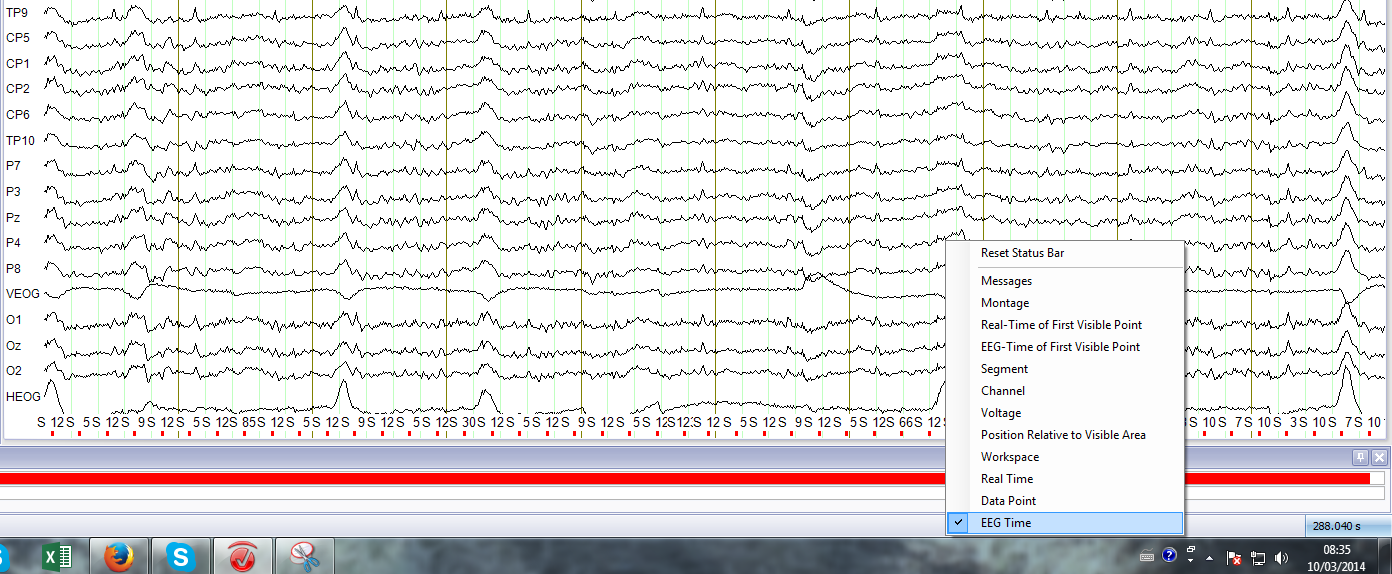Open Firefox from the taskbar
The height and width of the screenshot is (574, 1392).
pyautogui.click(x=119, y=556)
